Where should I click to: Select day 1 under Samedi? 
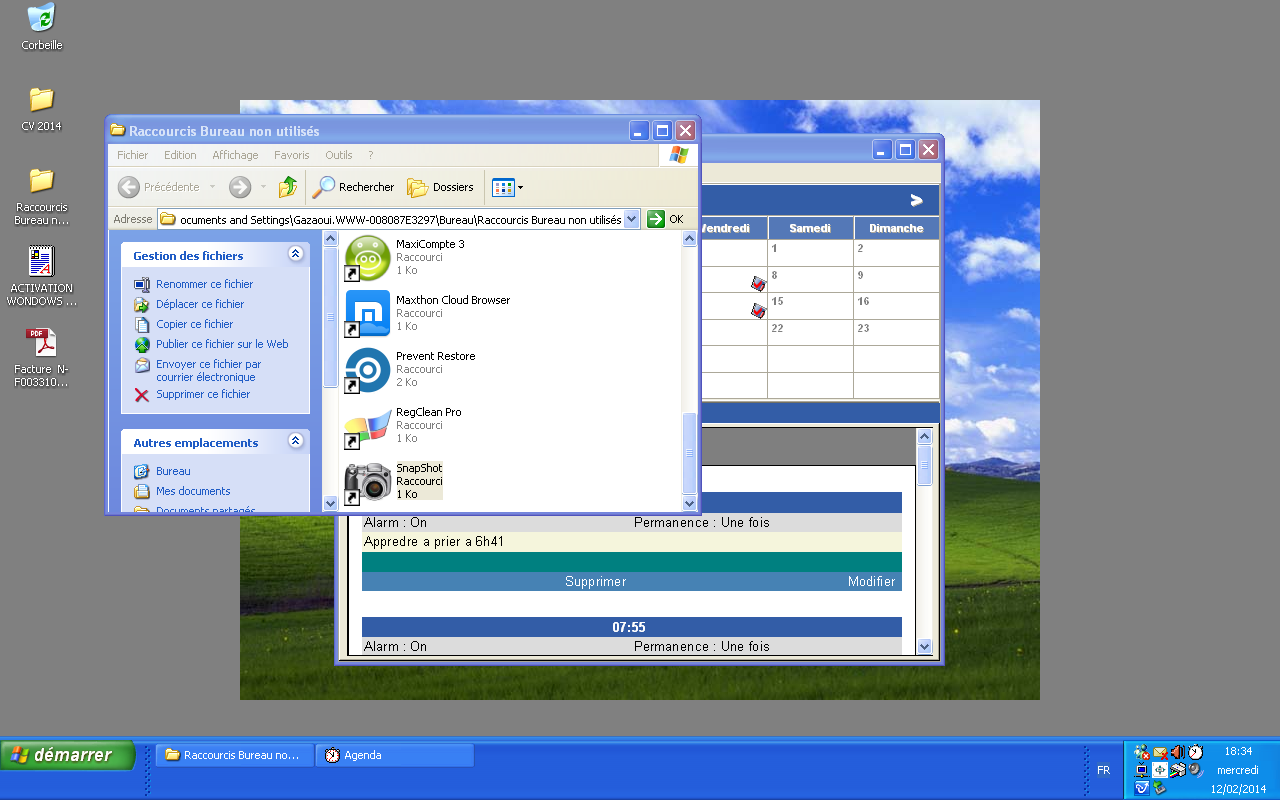pos(810,252)
